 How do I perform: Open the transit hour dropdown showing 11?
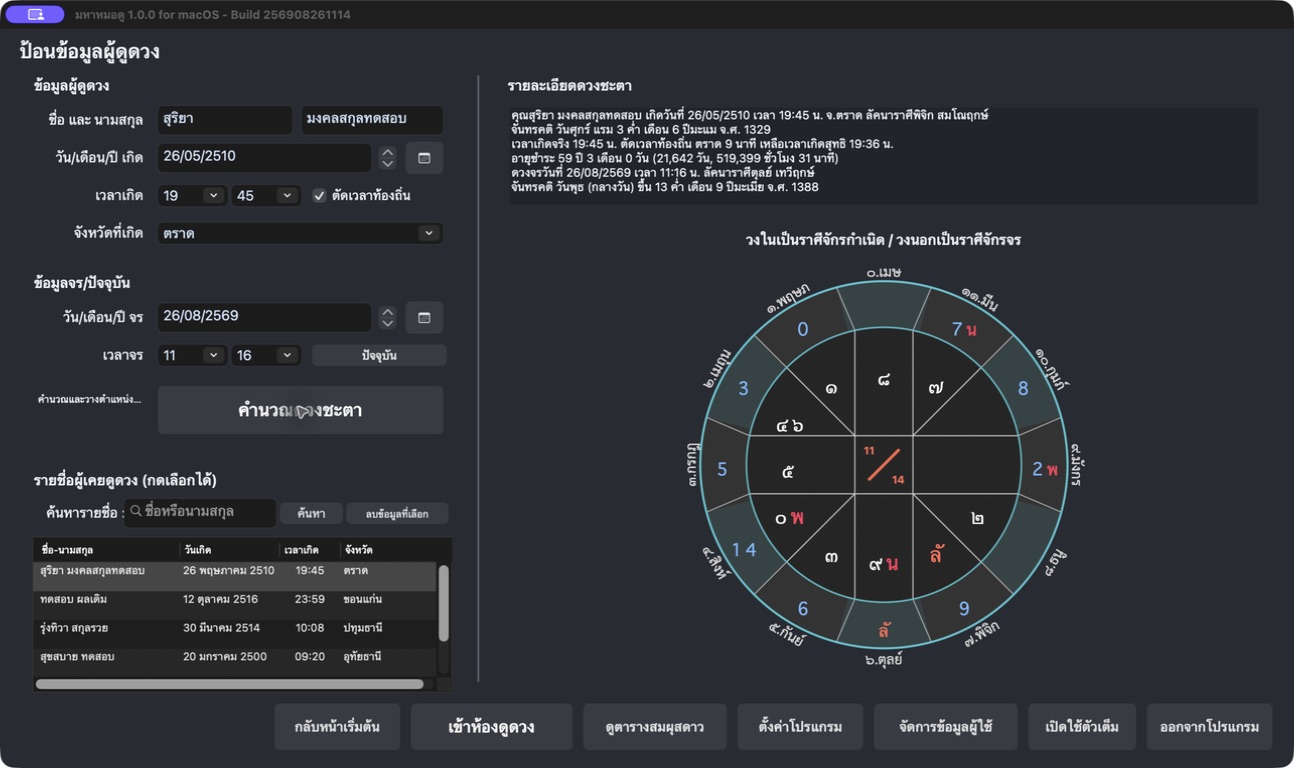coord(191,355)
